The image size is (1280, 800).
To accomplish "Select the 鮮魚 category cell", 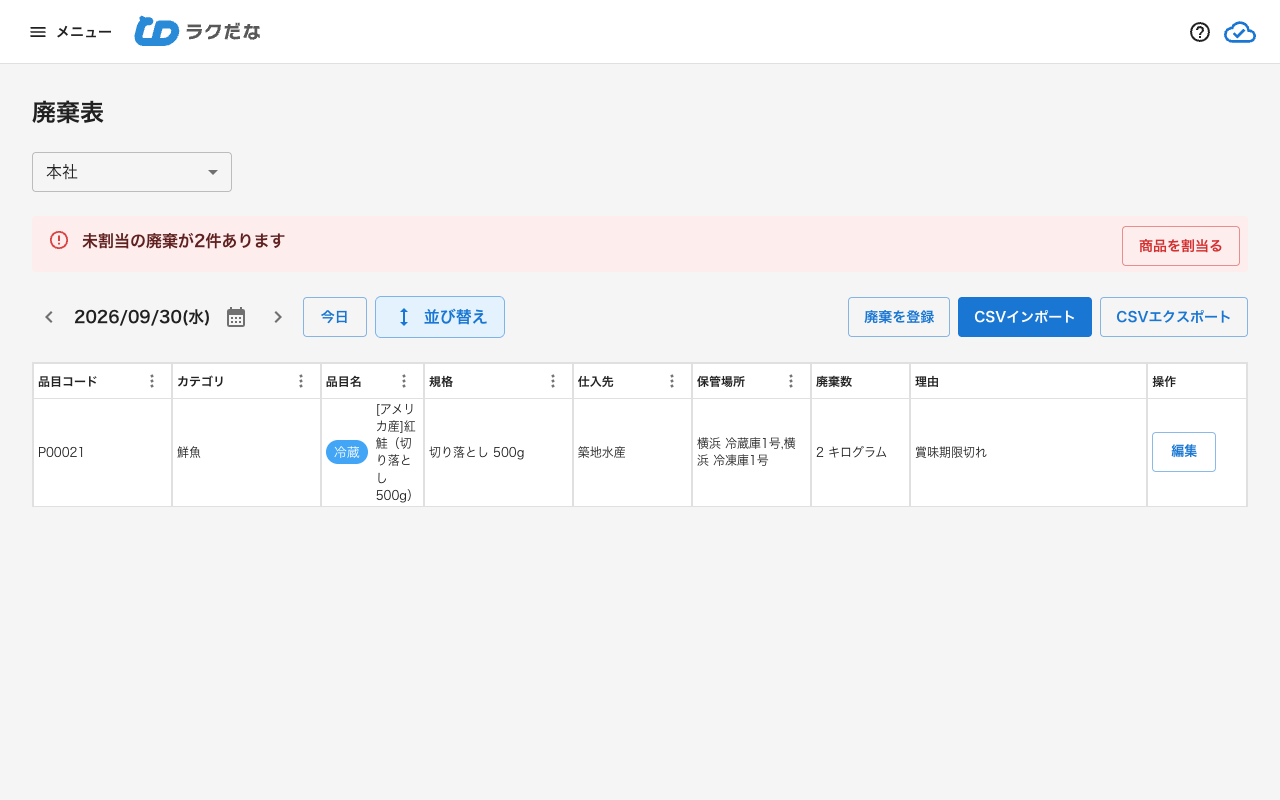I will click(x=246, y=452).
